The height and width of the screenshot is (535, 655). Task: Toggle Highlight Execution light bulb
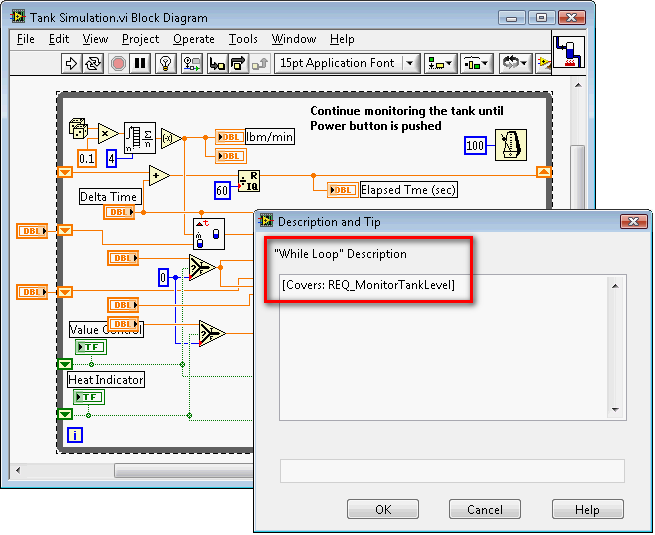coord(167,63)
